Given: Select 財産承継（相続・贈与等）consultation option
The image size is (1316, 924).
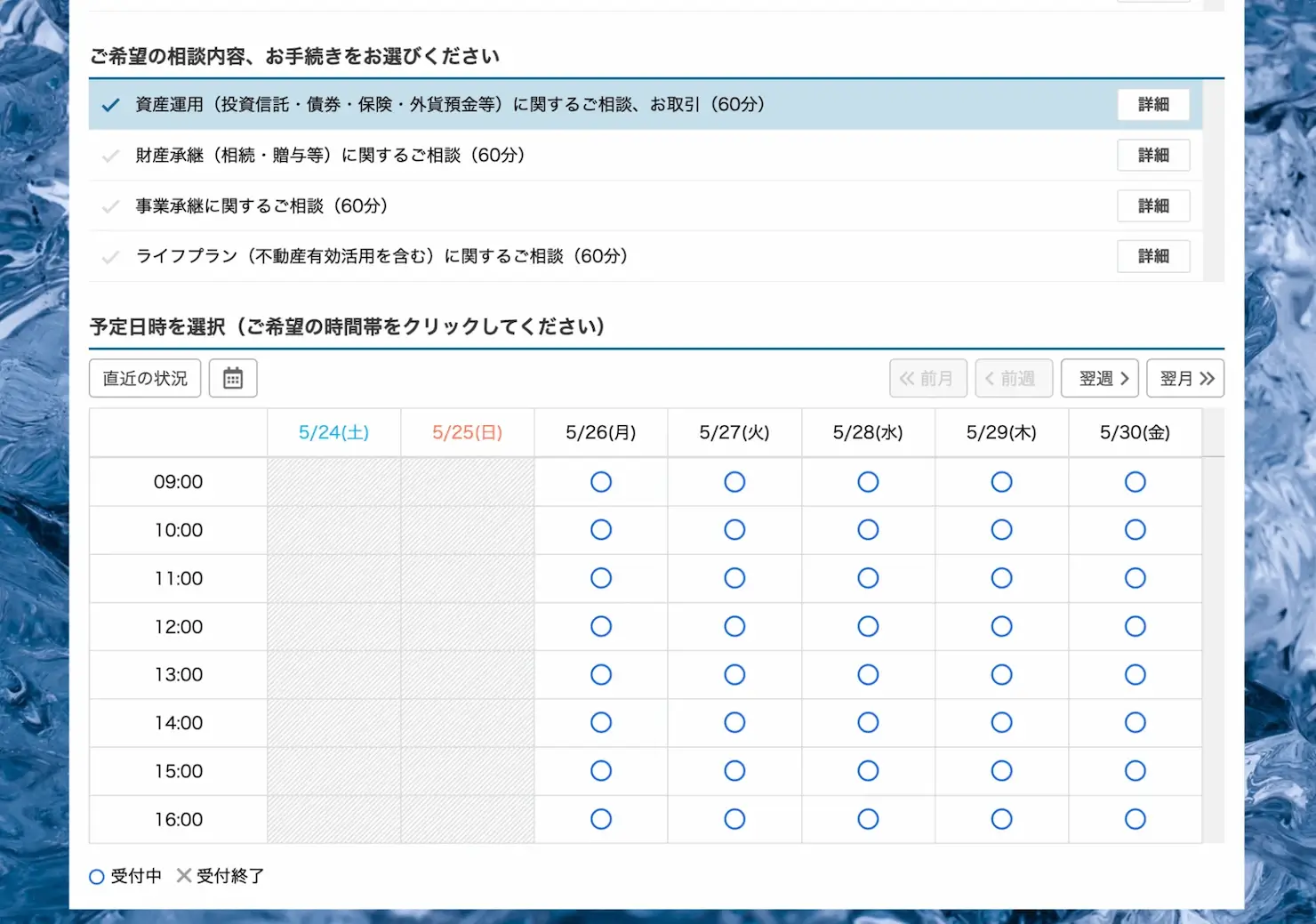Looking at the screenshot, I should pyautogui.click(x=646, y=155).
